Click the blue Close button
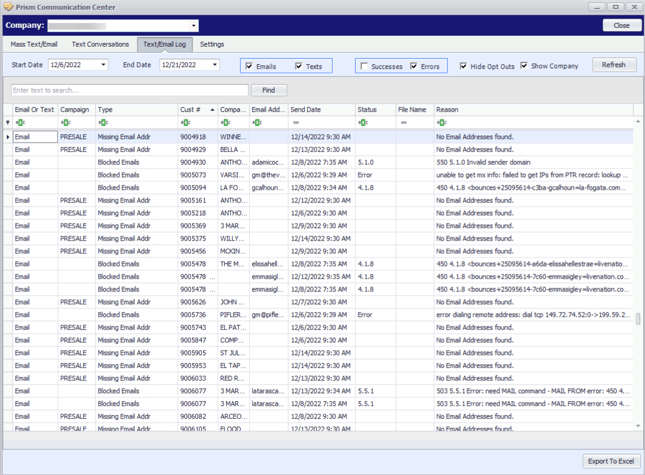 tap(622, 25)
